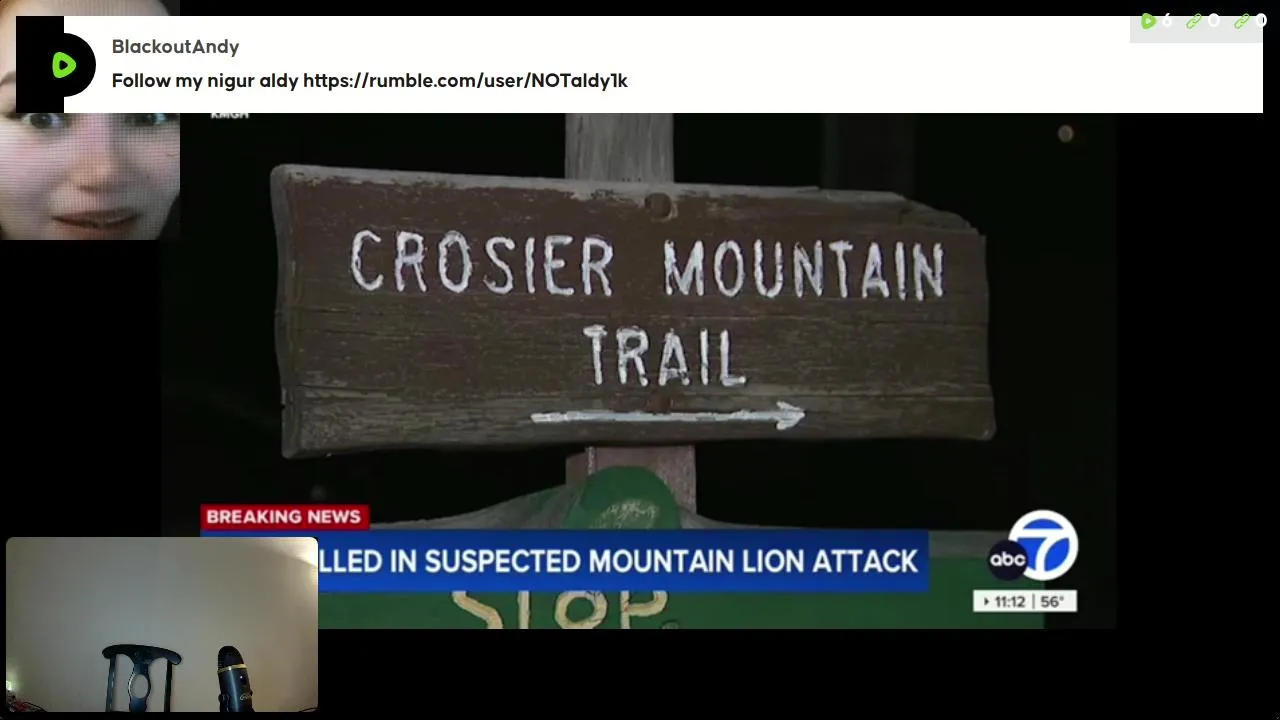Click the BlackoutAndy username
Viewport: 1280px width, 720px height.
click(175, 47)
